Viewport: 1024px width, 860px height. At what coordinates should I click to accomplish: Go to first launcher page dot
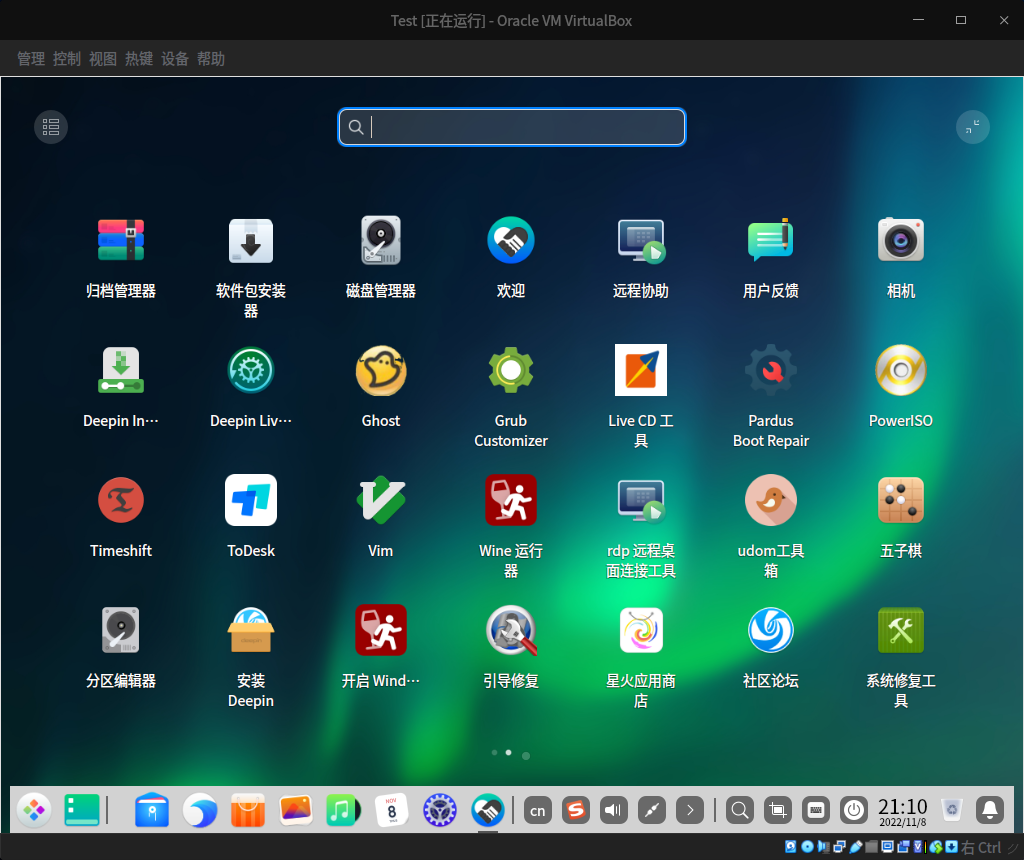494,753
